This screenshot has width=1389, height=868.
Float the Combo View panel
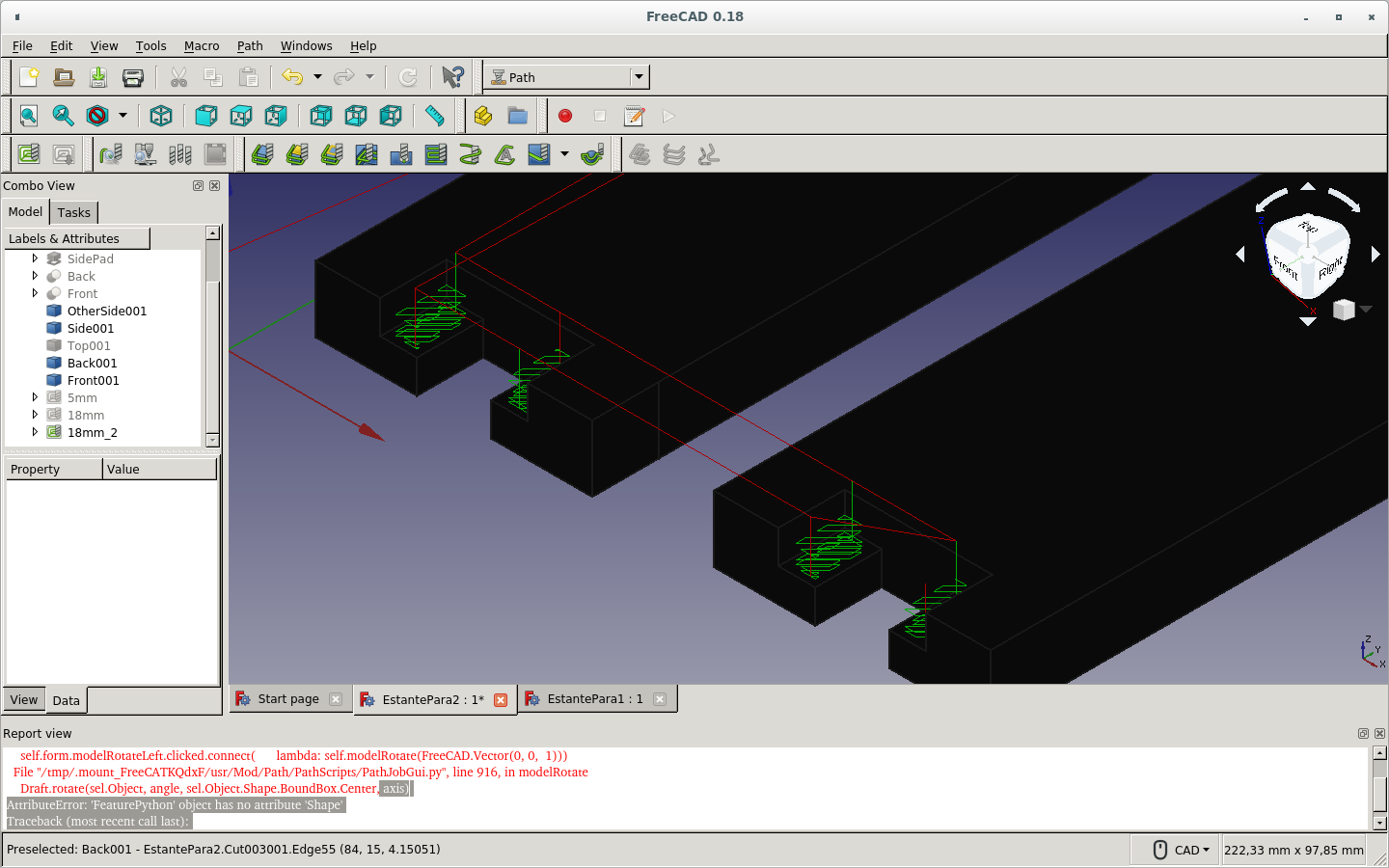click(198, 185)
